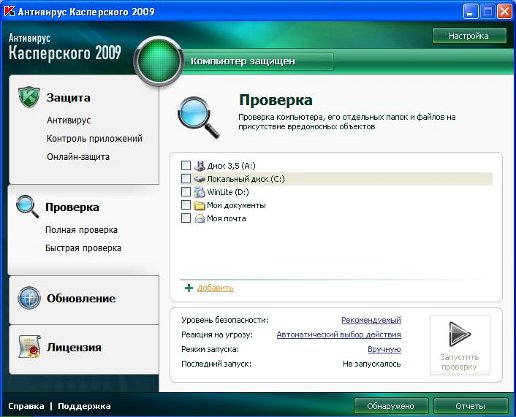Open the Поддержка link
The width and height of the screenshot is (516, 417).
click(84, 406)
